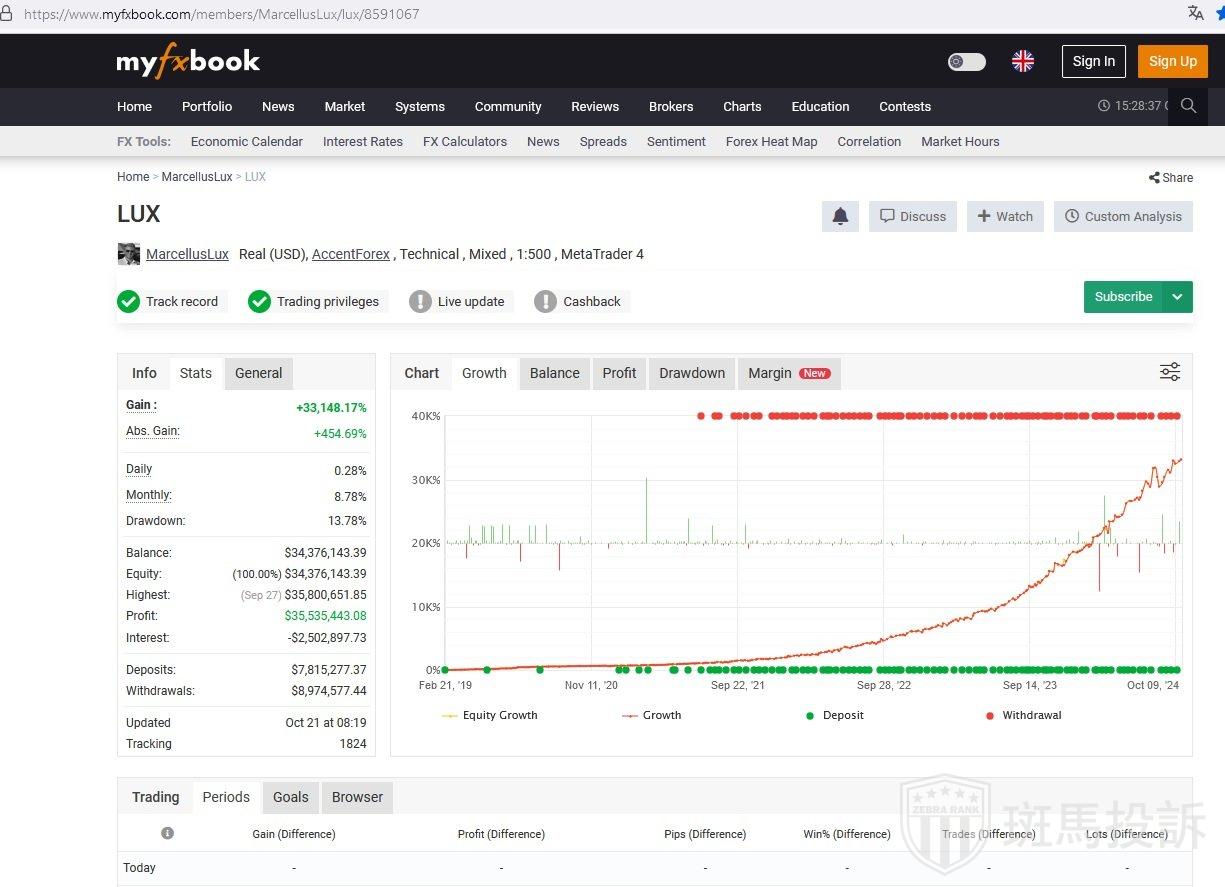This screenshot has width=1225, height=887.
Task: Click the search magnifier icon
Action: [x=1188, y=106]
